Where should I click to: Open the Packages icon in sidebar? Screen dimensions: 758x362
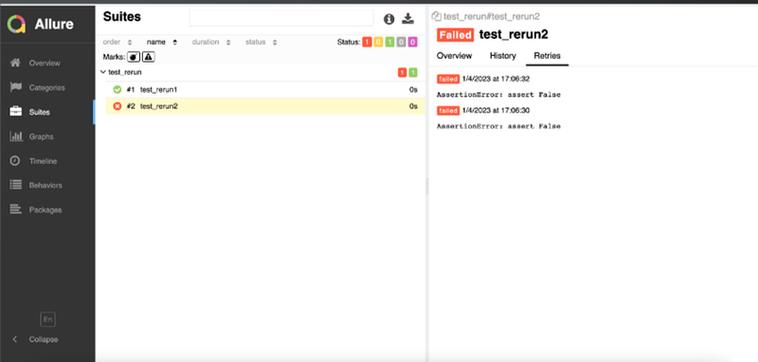[15, 209]
